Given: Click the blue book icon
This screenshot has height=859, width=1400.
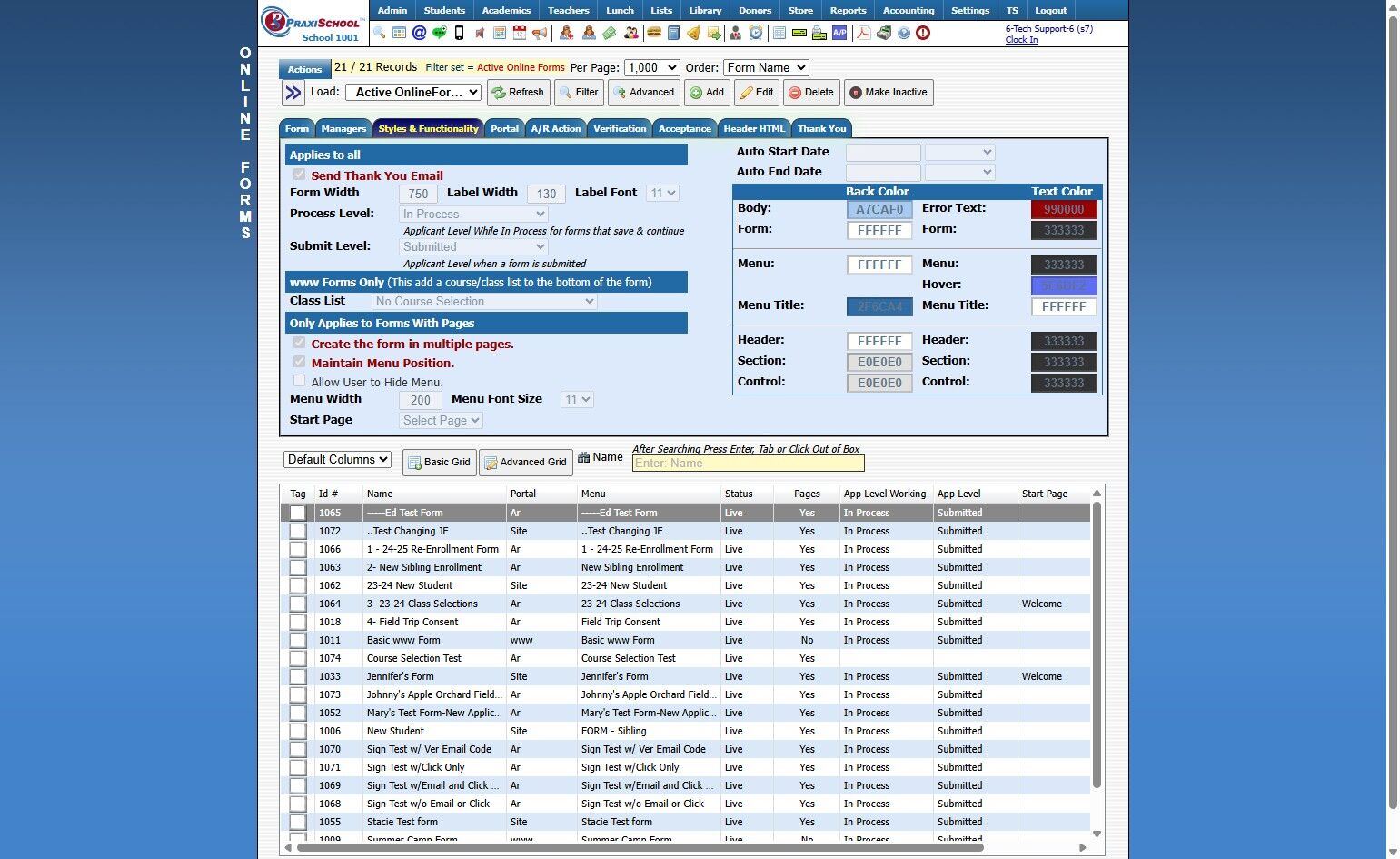Looking at the screenshot, I should [673, 34].
